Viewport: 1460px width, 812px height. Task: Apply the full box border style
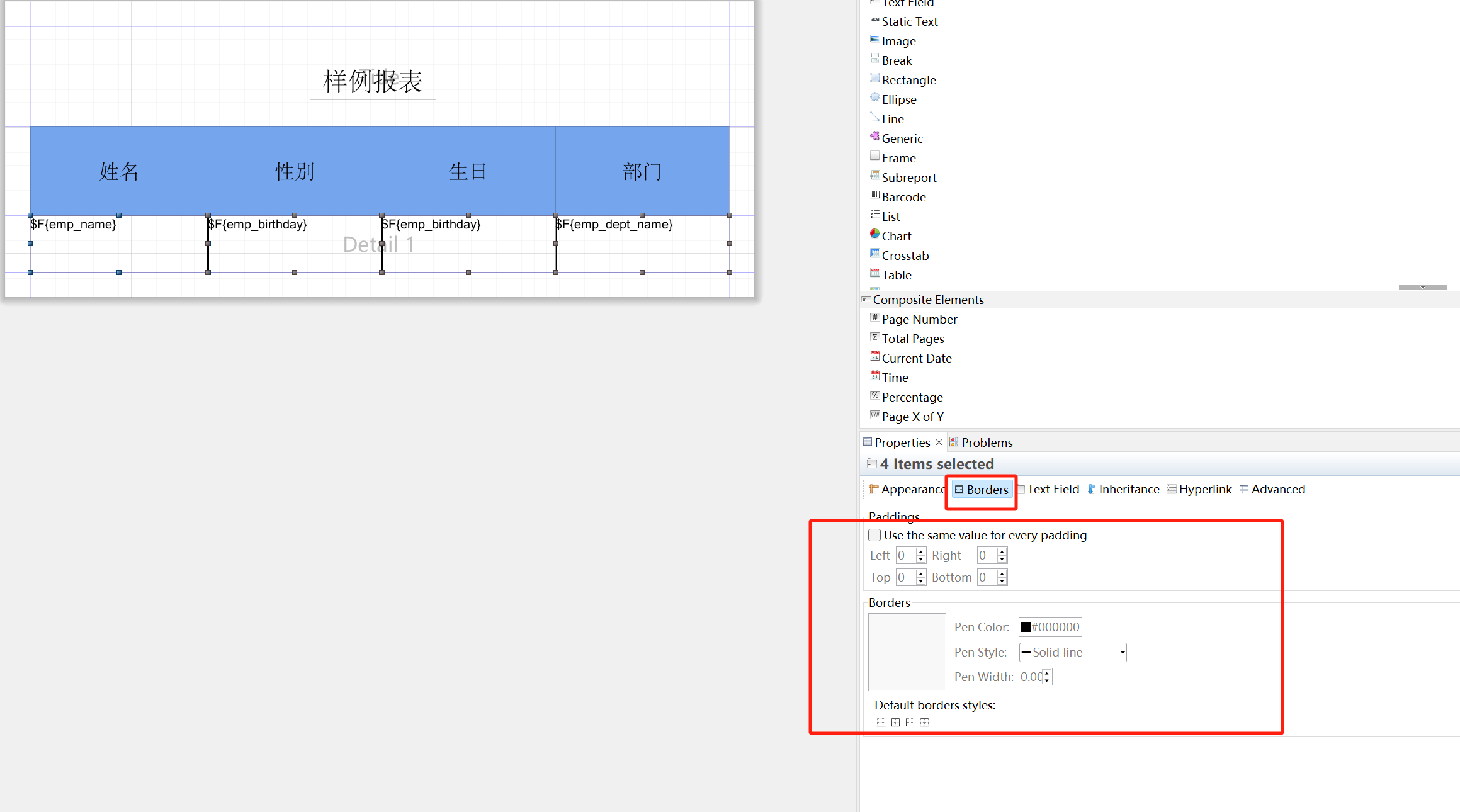(x=895, y=723)
